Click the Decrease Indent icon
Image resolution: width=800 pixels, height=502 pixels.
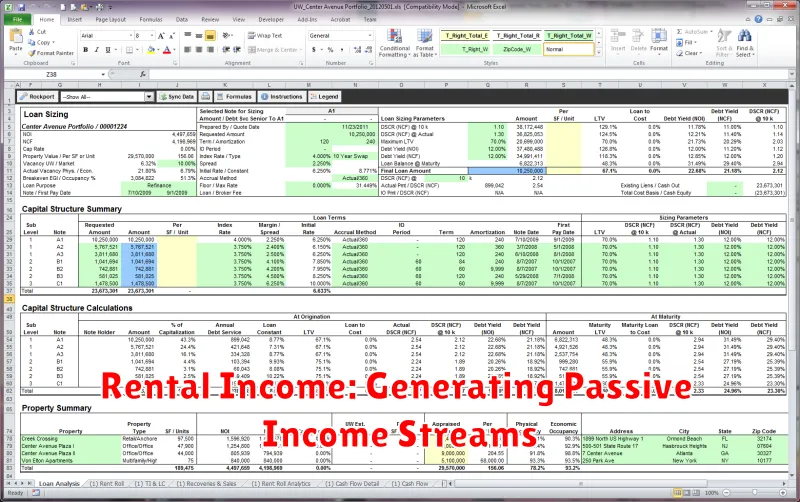(226, 50)
